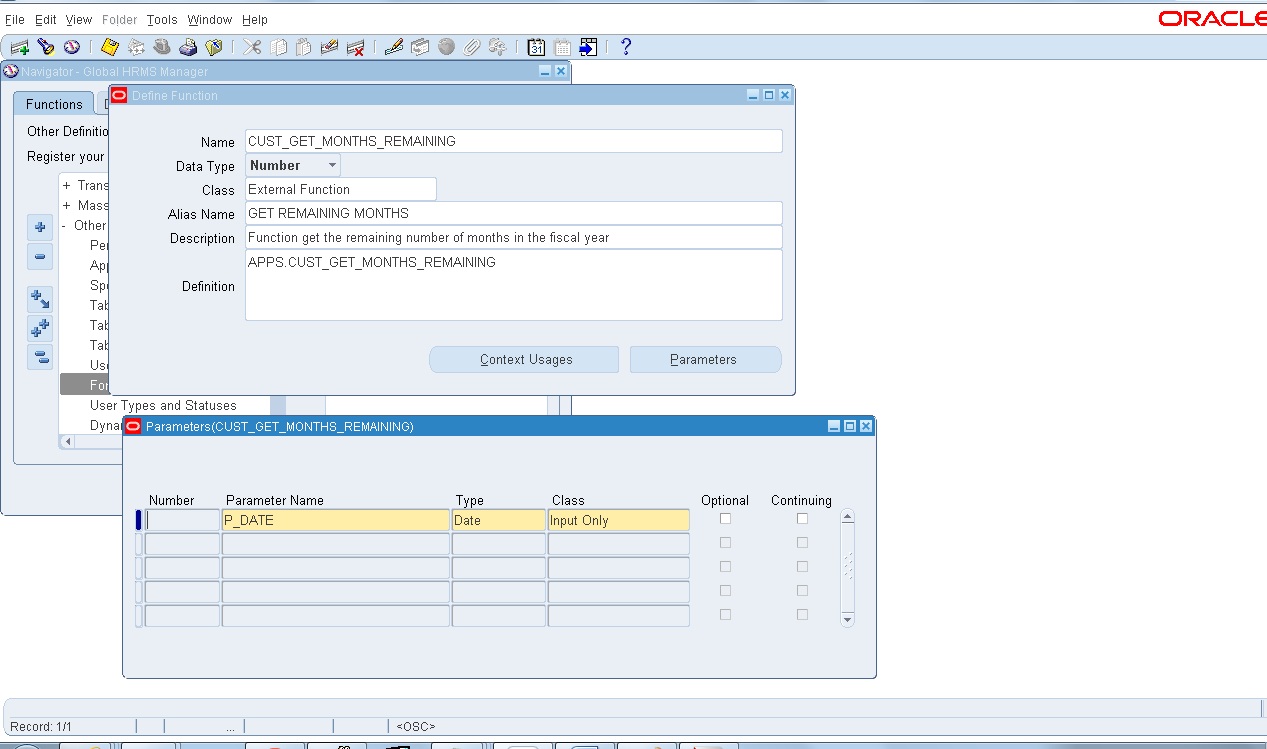Collapse the Other tree node minus sign
Image resolution: width=1267 pixels, height=749 pixels.
coord(65,226)
